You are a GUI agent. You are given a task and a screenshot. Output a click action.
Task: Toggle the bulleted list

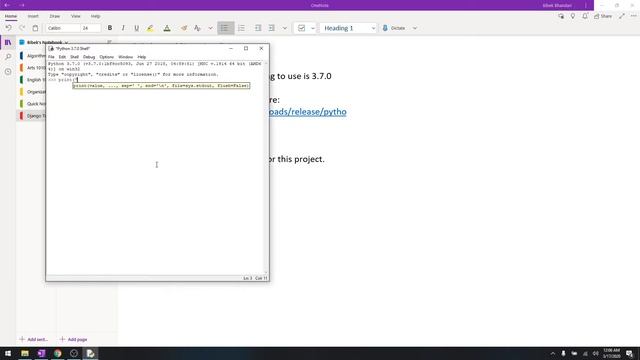point(225,28)
